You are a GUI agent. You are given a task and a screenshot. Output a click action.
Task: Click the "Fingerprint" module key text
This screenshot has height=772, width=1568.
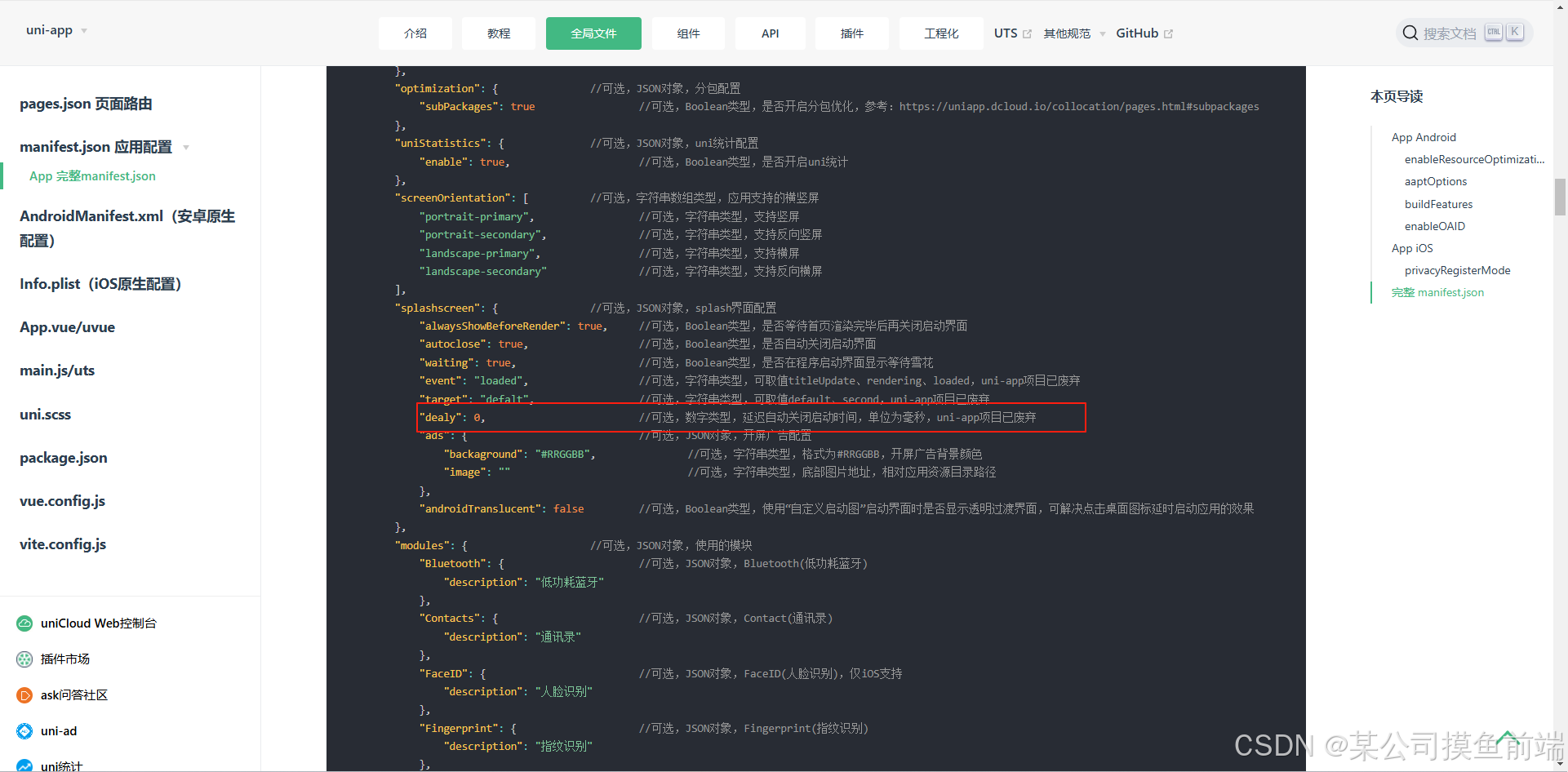coord(460,729)
